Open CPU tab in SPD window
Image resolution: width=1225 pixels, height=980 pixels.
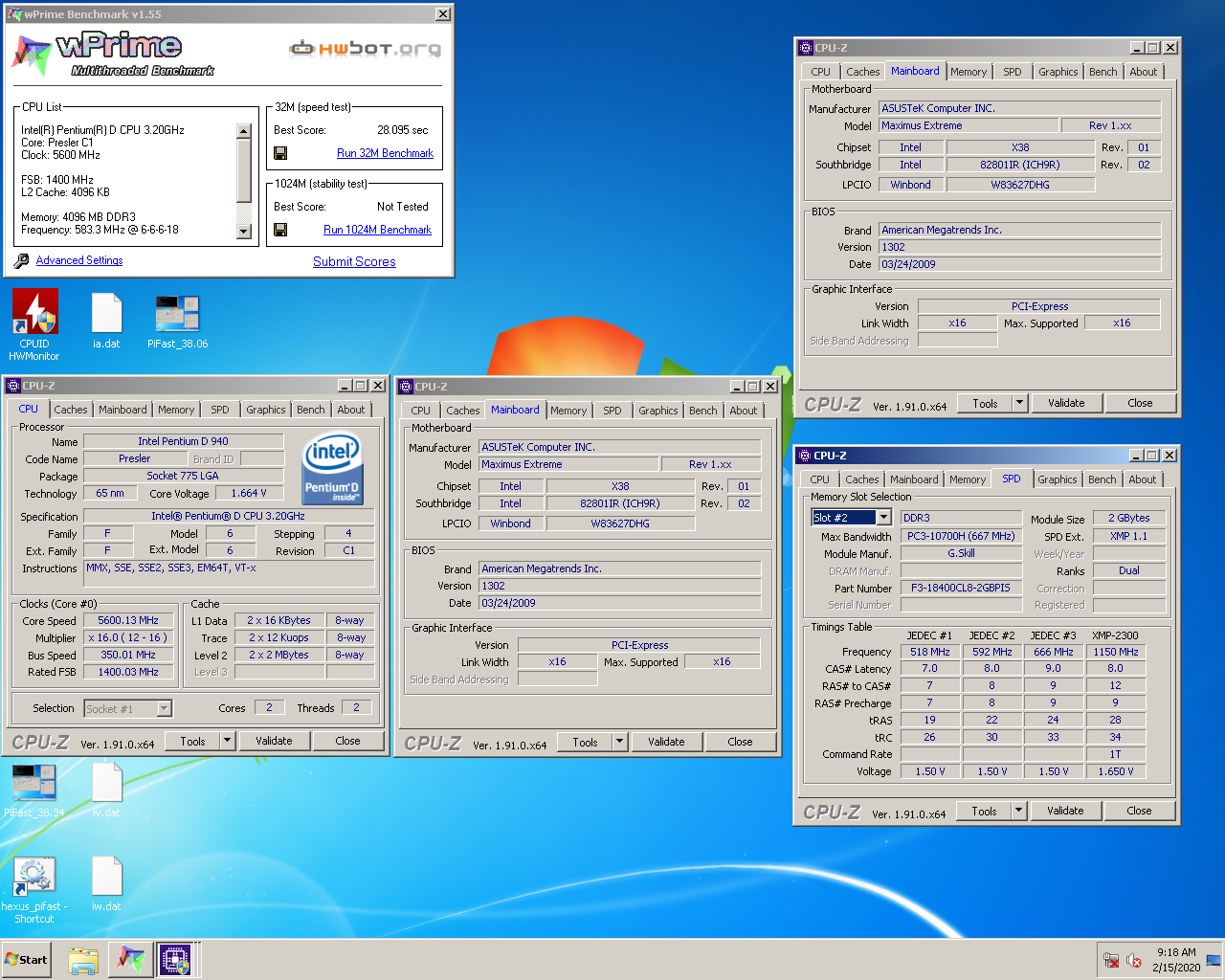[820, 479]
